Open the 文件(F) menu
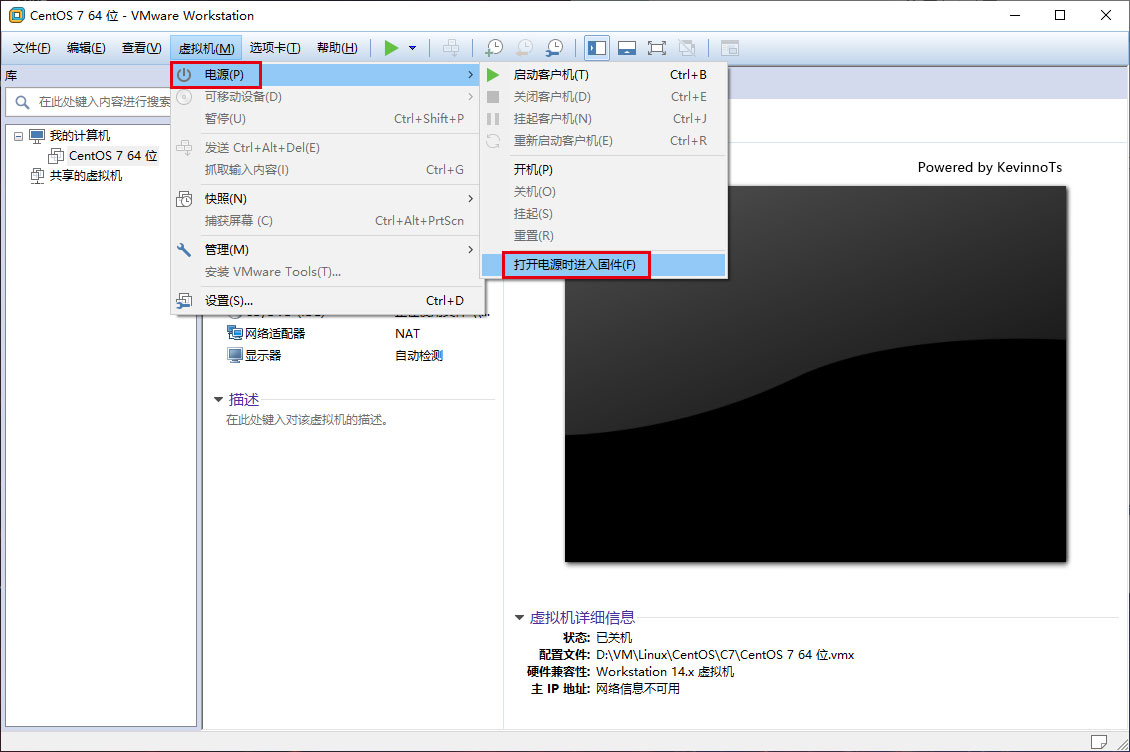Image resolution: width=1130 pixels, height=752 pixels. coord(32,48)
